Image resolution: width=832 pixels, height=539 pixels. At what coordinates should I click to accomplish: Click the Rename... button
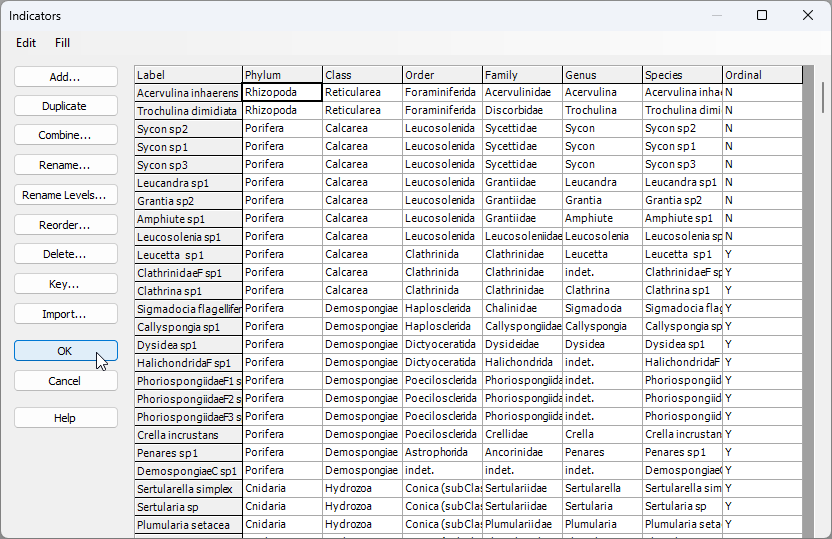[x=65, y=165]
